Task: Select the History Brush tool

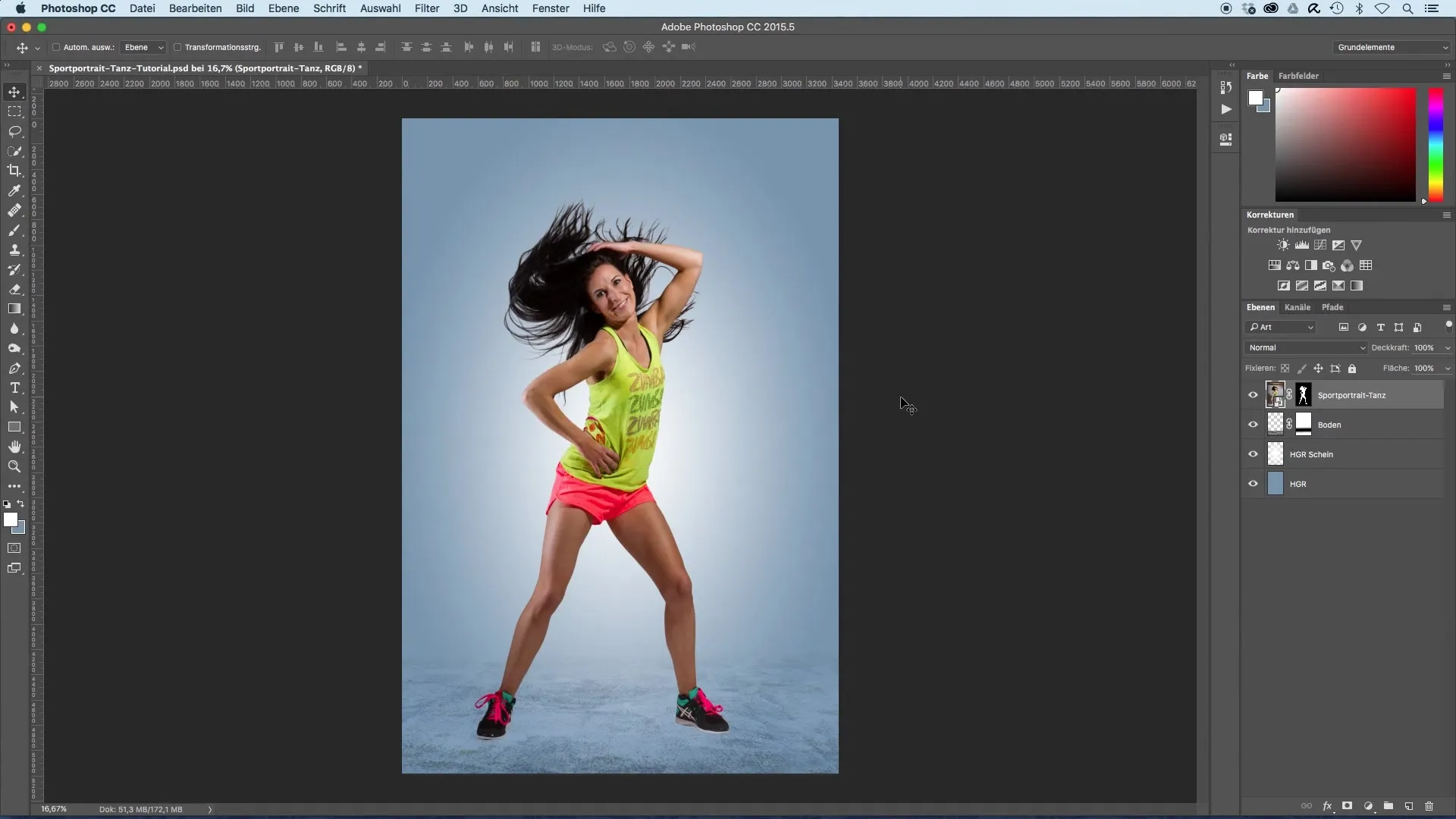Action: coord(14,269)
